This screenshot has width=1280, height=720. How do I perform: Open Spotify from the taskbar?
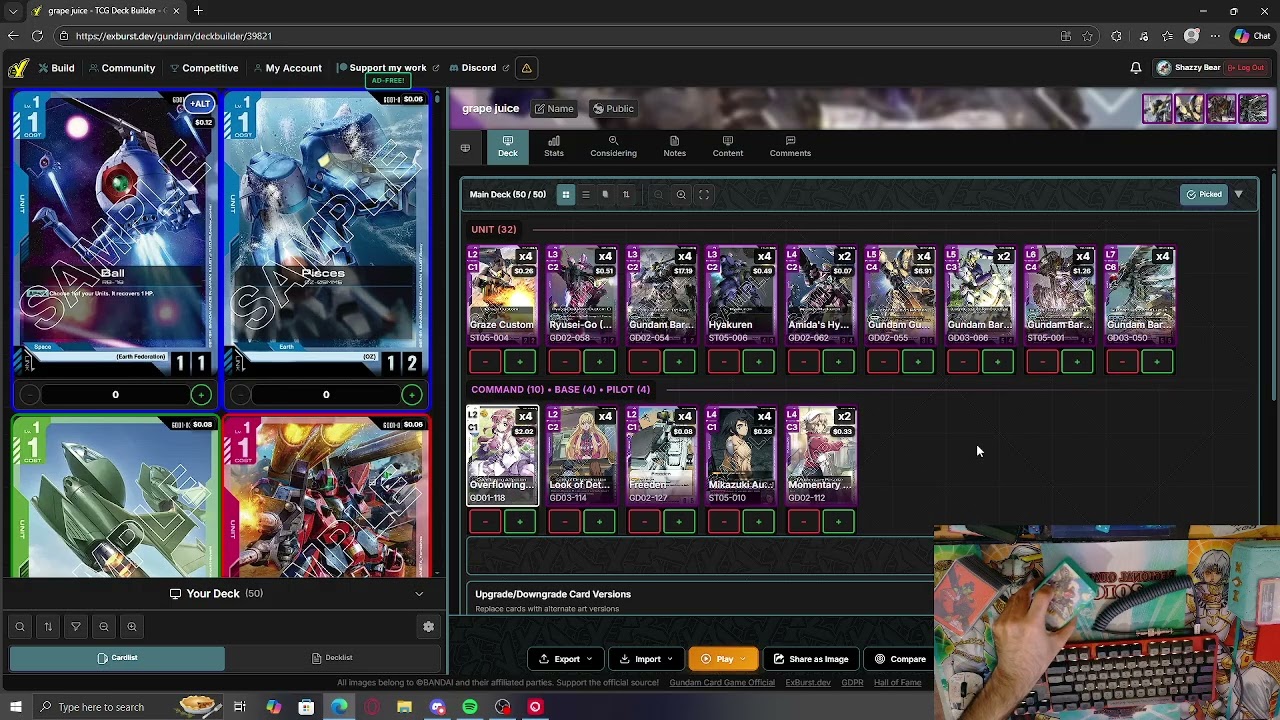pos(470,707)
